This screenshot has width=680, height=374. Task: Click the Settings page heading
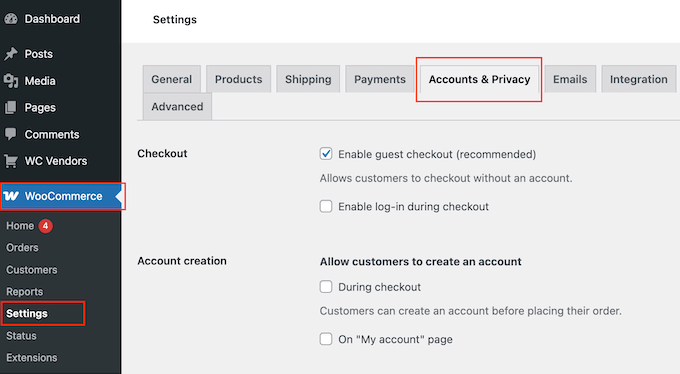click(175, 20)
